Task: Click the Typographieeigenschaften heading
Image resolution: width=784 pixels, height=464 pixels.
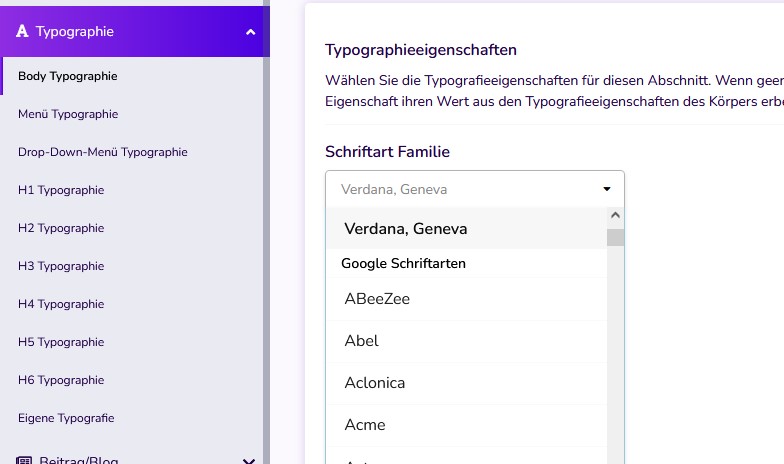Action: (x=420, y=50)
